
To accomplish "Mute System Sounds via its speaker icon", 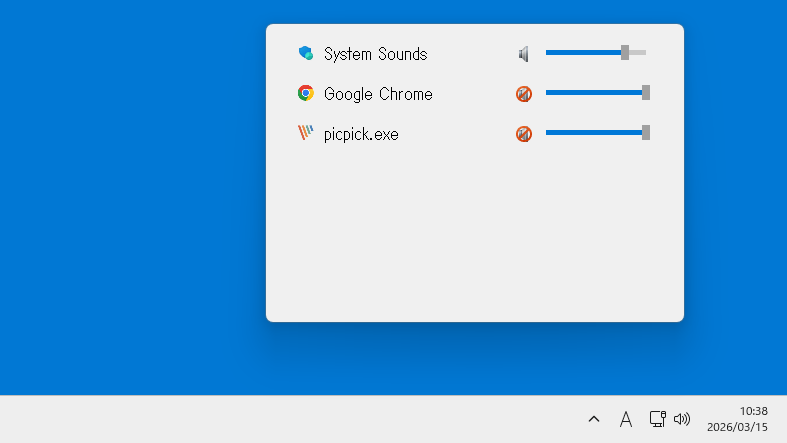I will (523, 54).
